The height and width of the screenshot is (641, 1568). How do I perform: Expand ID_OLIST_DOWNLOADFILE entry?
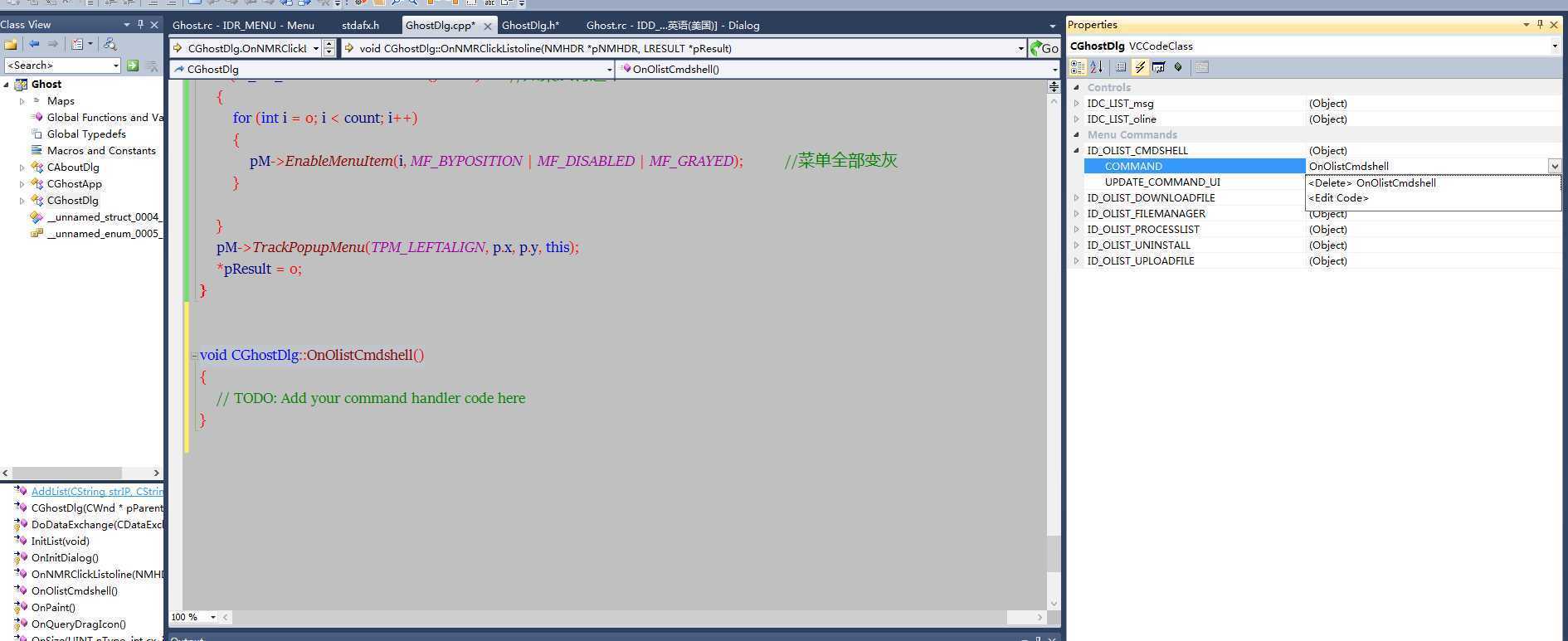pyautogui.click(x=1077, y=198)
